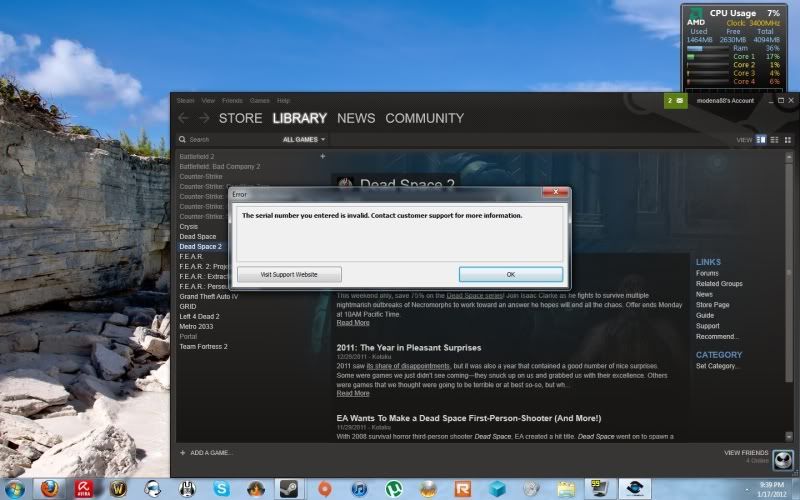Open the Steam menu
Screen dimensions: 800x500
(x=185, y=101)
